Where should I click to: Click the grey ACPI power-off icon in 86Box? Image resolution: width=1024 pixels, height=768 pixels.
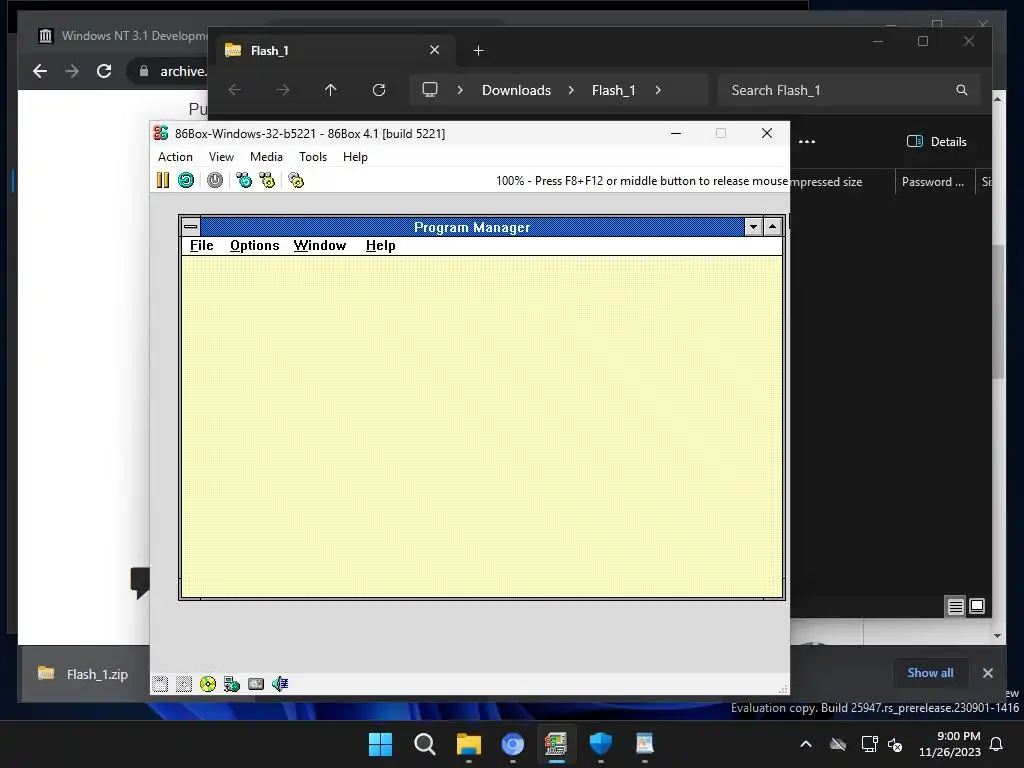(x=215, y=180)
